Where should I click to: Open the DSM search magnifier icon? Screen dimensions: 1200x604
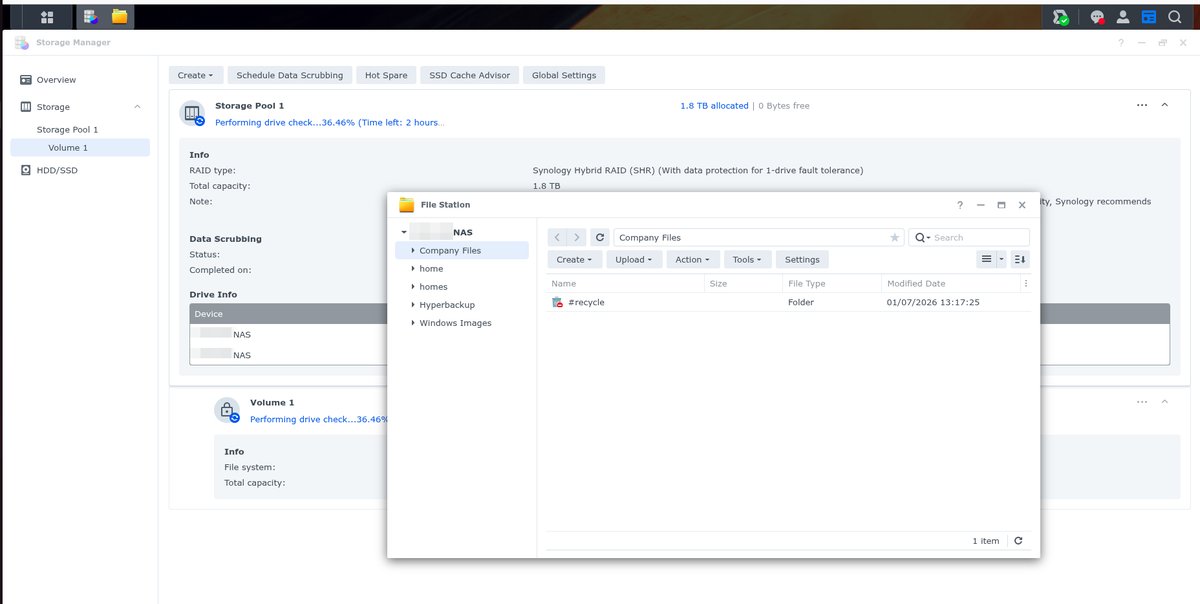pos(1175,17)
